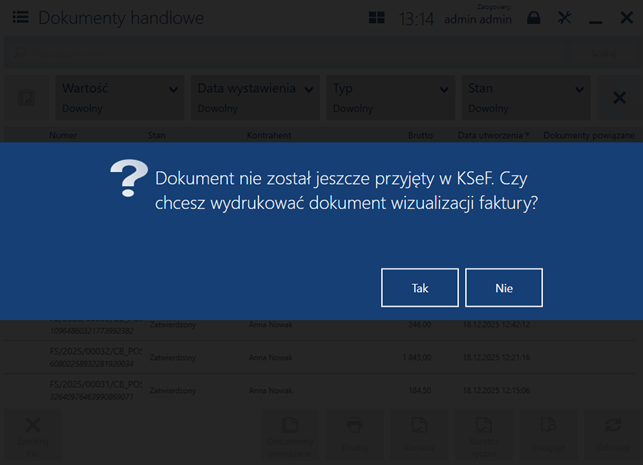This screenshot has width=643, height=465.
Task: Sort by Kontrahent column header
Action: (x=269, y=135)
